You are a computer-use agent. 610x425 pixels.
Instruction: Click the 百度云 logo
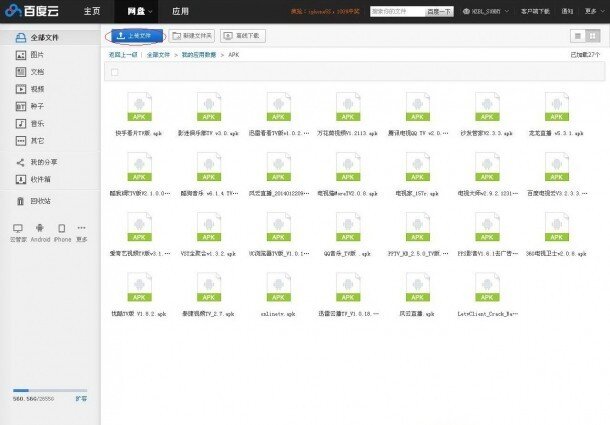[32, 11]
